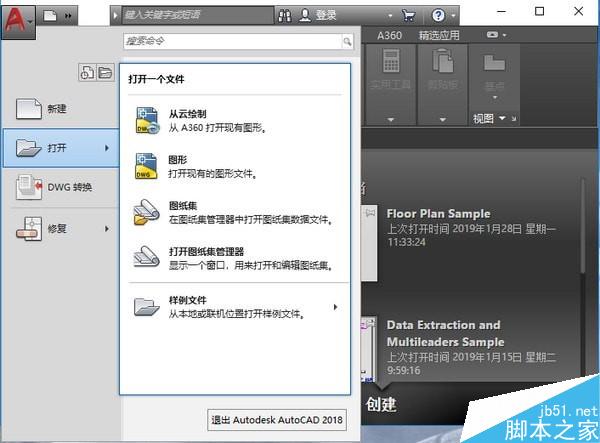Screen dimensions: 600x443
Task: Expand the 实用工具 panel dropdown arrow
Action: tap(391, 120)
